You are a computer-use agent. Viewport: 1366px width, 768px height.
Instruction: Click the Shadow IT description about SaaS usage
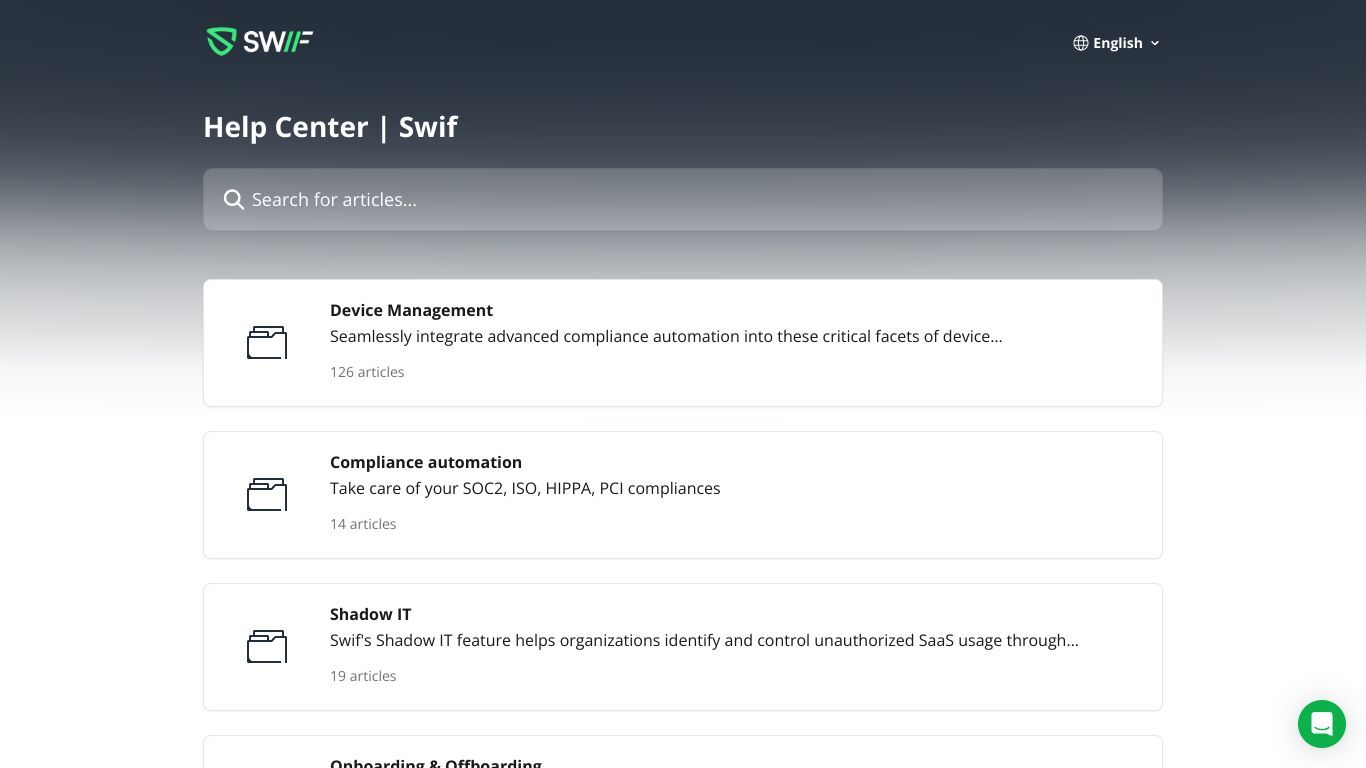pos(704,640)
